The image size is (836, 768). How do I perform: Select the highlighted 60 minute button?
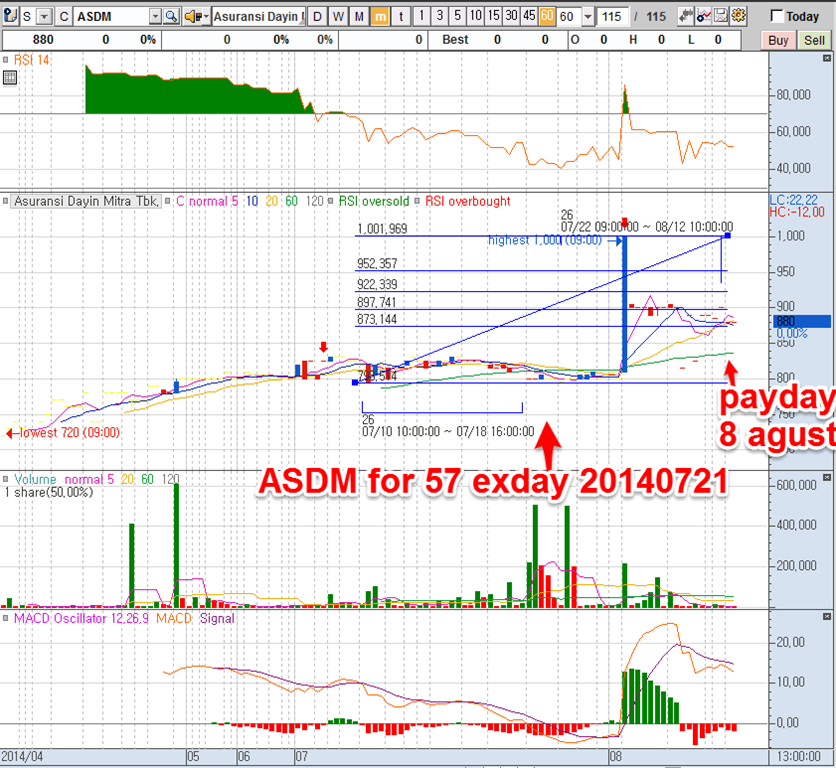[547, 16]
